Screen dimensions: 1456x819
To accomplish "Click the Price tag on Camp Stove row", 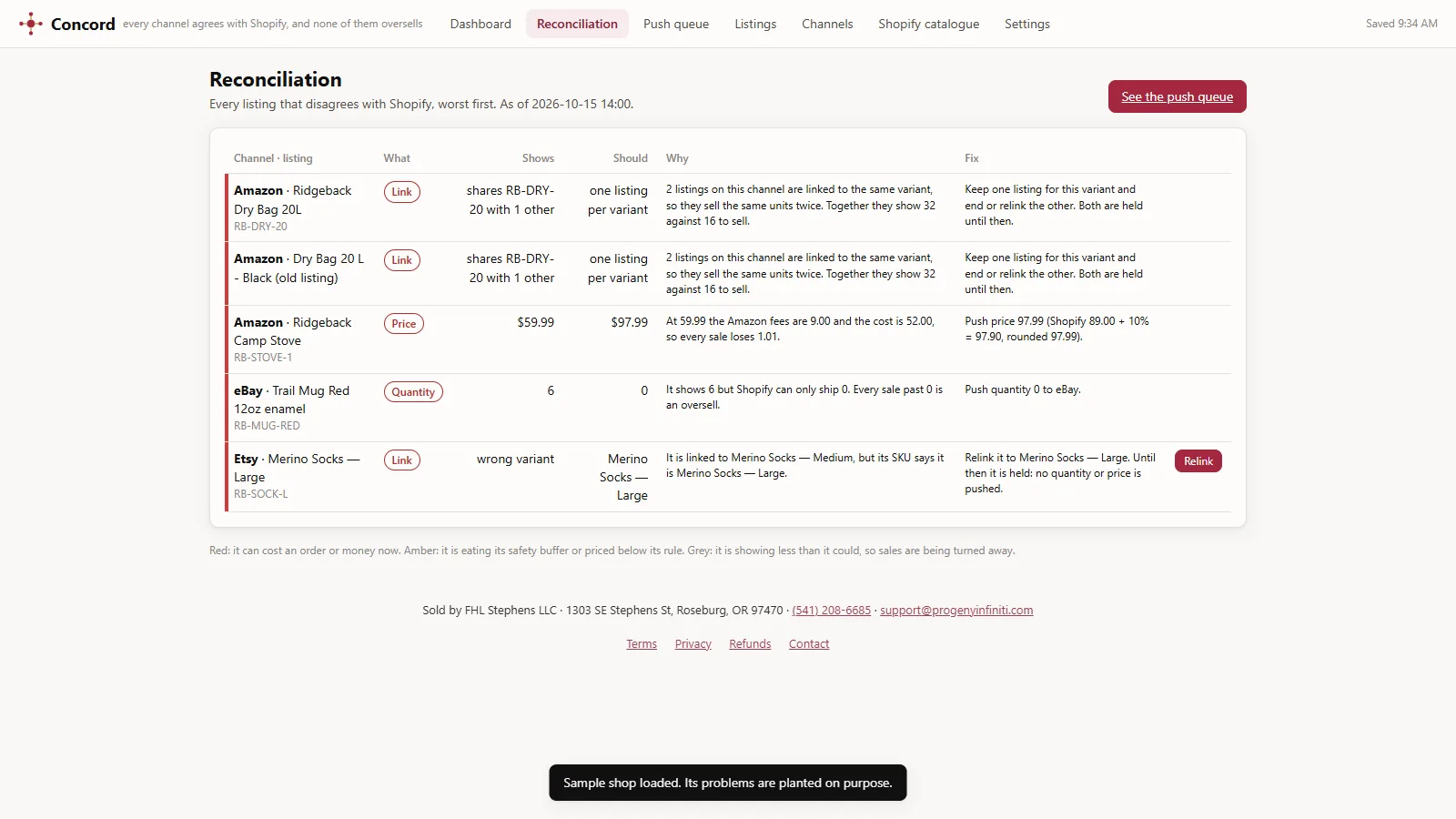I will click(x=403, y=324).
